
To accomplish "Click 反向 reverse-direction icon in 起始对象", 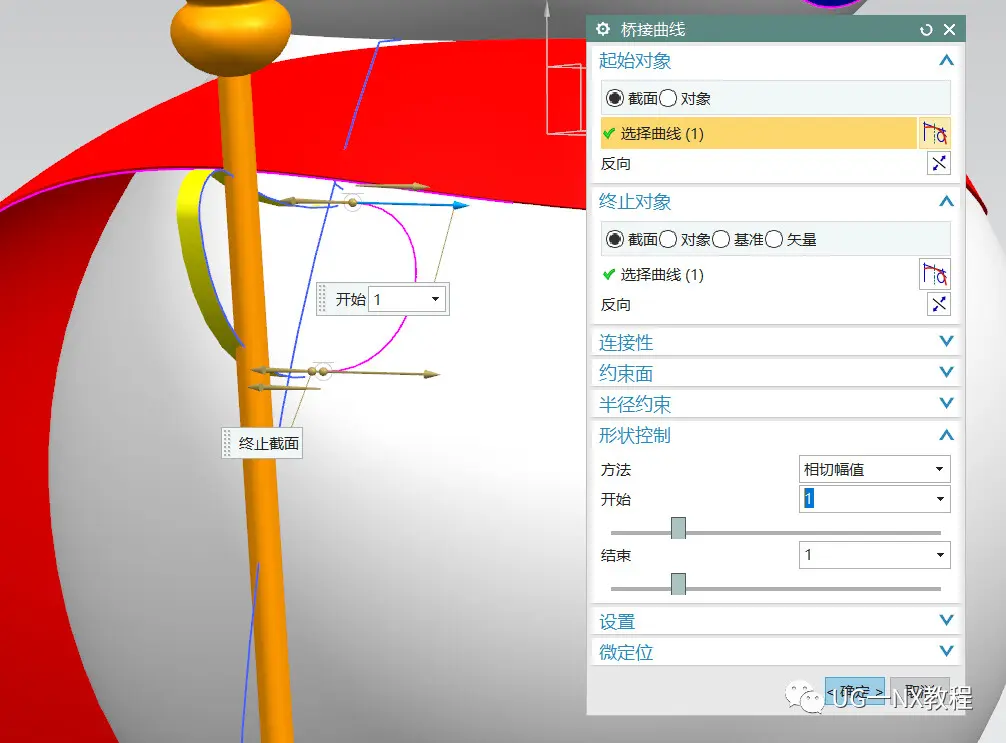I will [x=939, y=164].
